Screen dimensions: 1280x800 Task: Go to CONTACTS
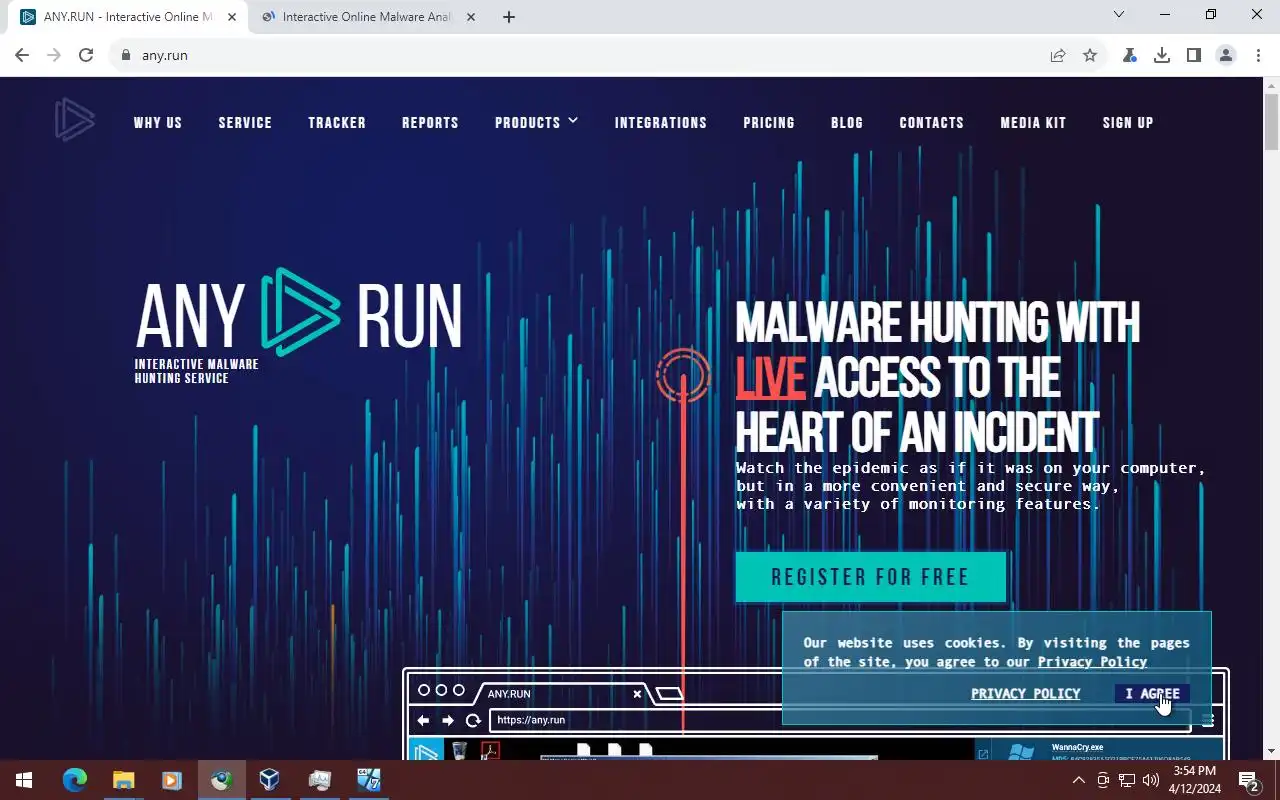932,123
